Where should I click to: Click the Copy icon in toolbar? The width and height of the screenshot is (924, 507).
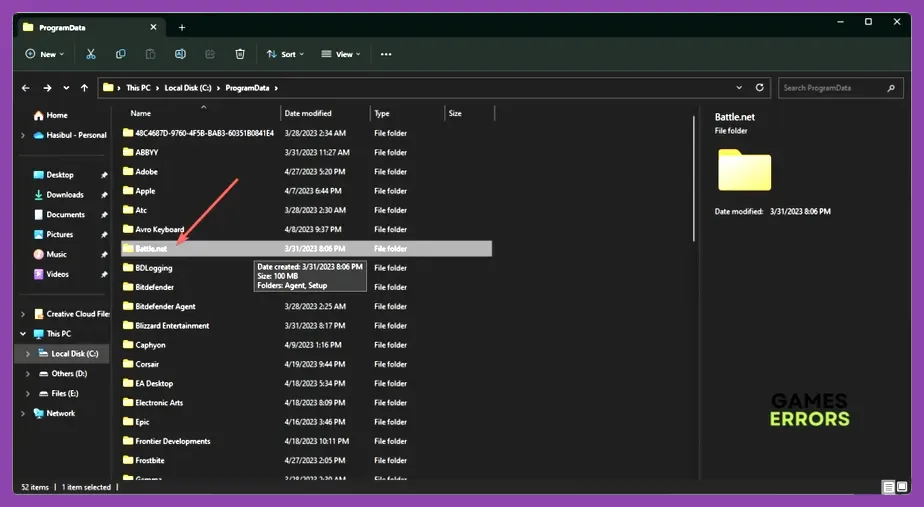point(121,54)
